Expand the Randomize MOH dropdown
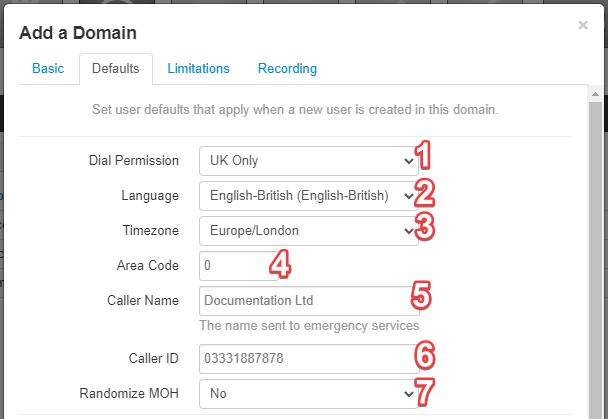 pyautogui.click(x=309, y=394)
